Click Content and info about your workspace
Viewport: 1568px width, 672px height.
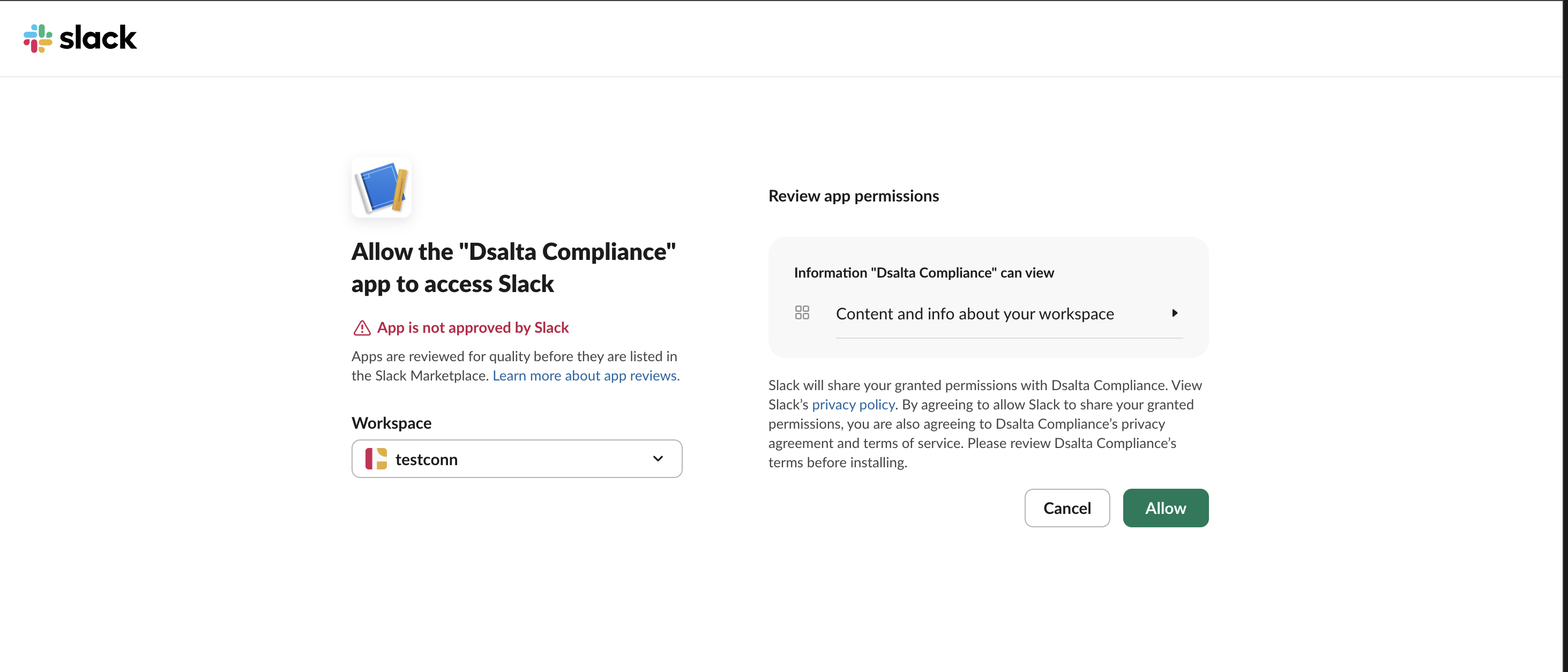pyautogui.click(x=975, y=313)
